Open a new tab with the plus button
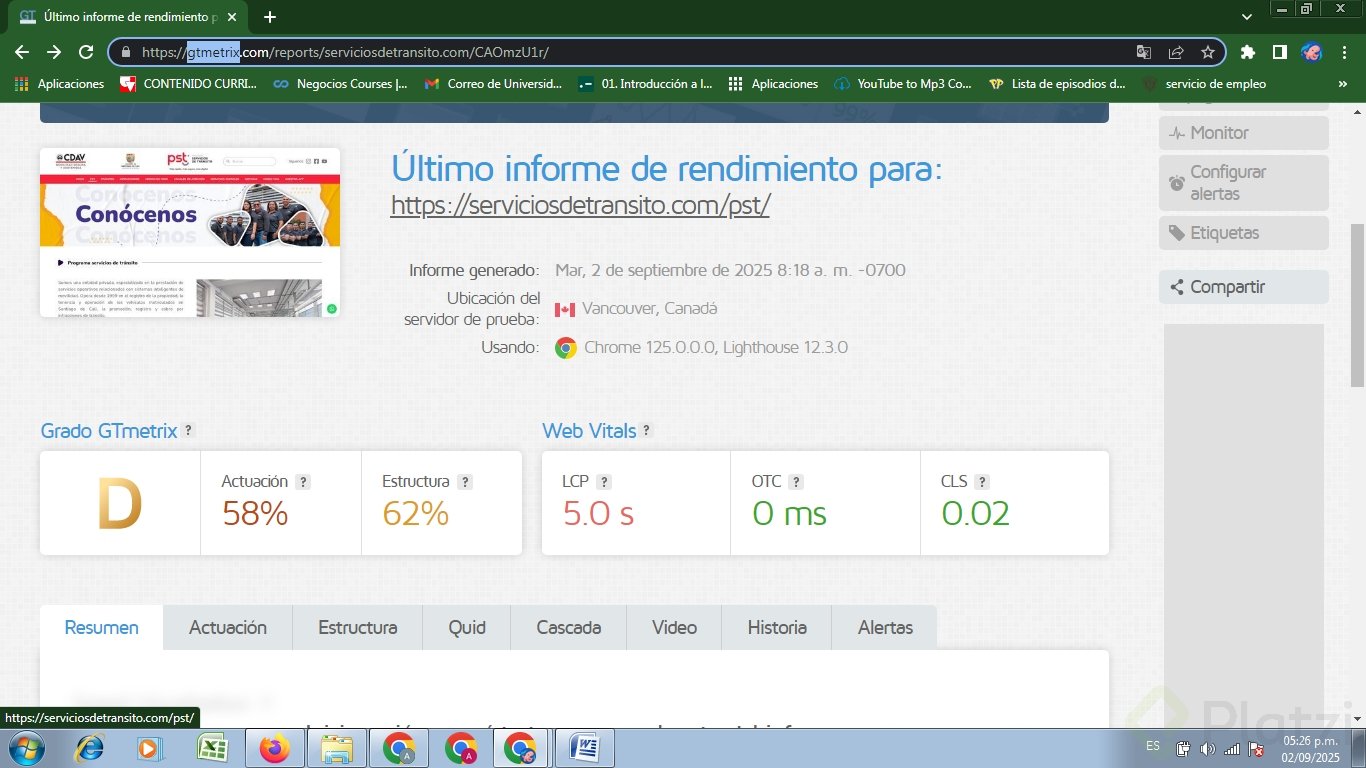Screen dimensions: 1366x768 (270, 17)
